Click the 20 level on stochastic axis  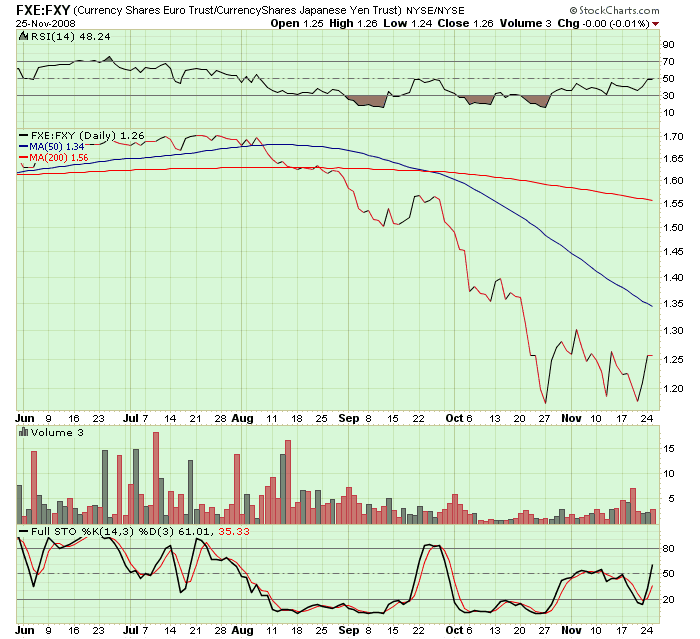click(x=669, y=600)
